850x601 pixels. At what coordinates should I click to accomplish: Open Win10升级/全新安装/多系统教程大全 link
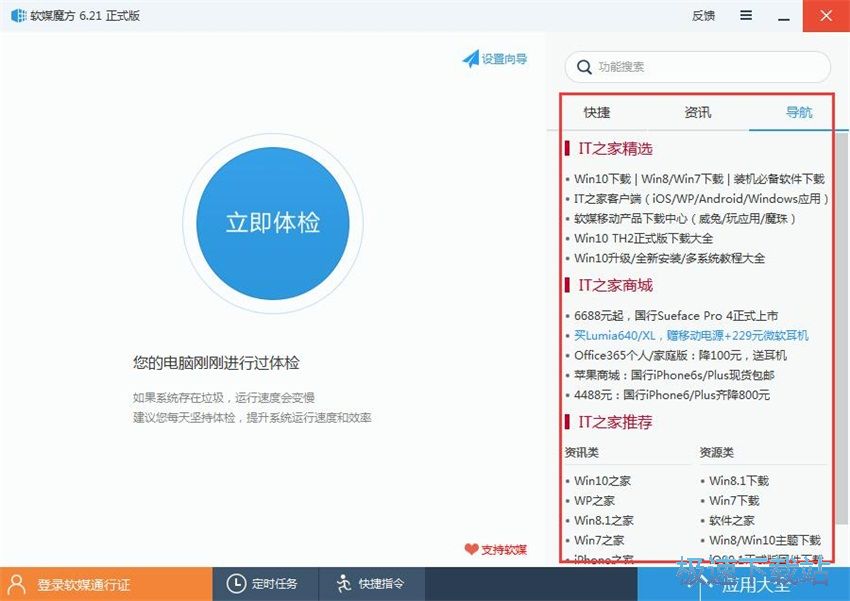[669, 258]
